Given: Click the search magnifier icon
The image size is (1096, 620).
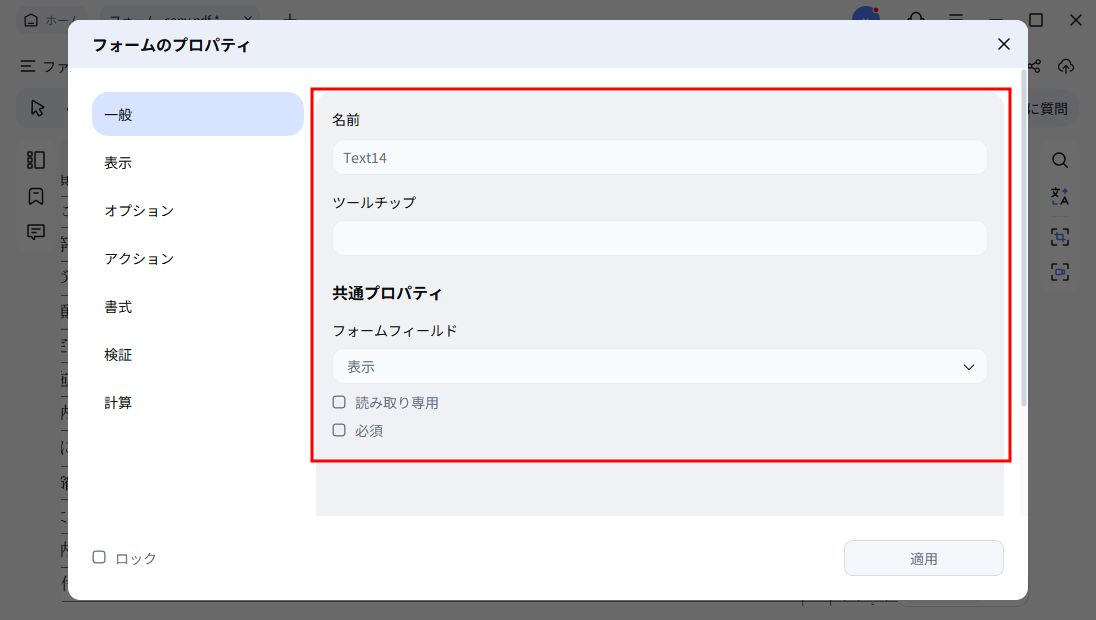Looking at the screenshot, I should coord(1060,159).
